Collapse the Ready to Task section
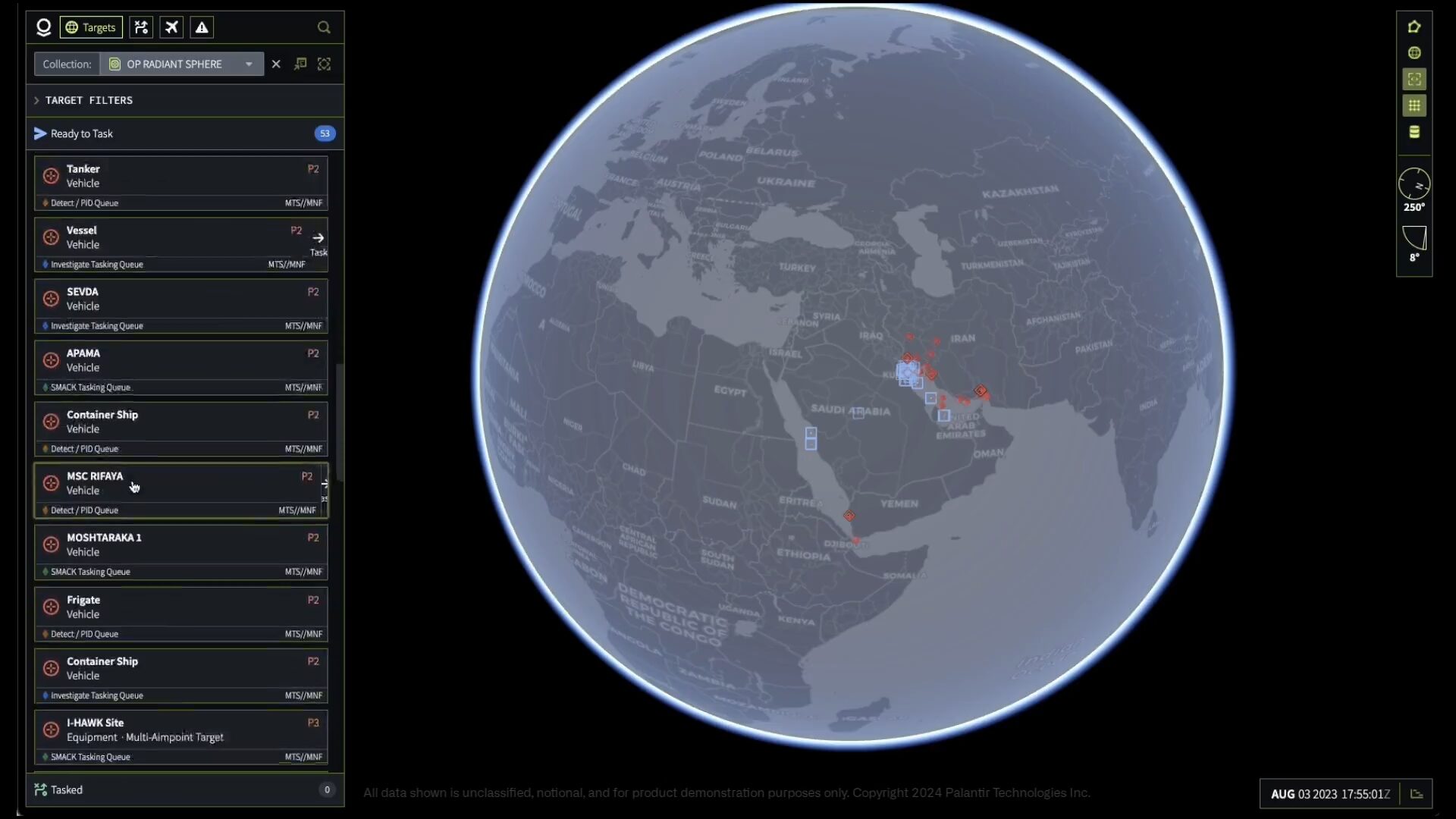The width and height of the screenshot is (1456, 819). (81, 133)
